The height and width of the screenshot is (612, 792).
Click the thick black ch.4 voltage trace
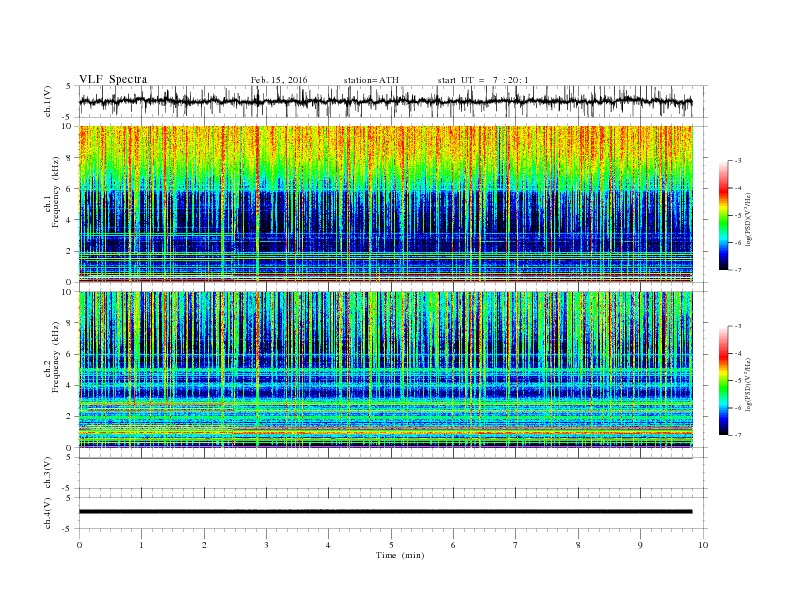coord(386,512)
